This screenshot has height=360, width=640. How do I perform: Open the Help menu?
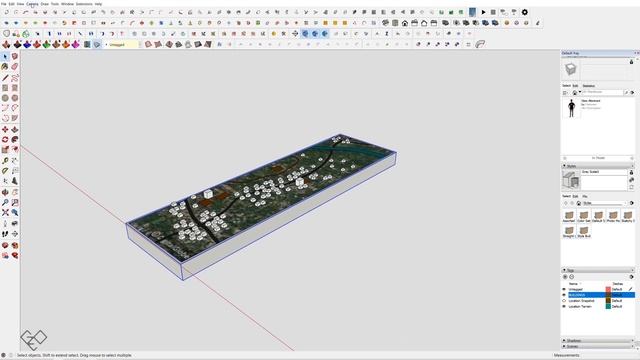pos(98,4)
